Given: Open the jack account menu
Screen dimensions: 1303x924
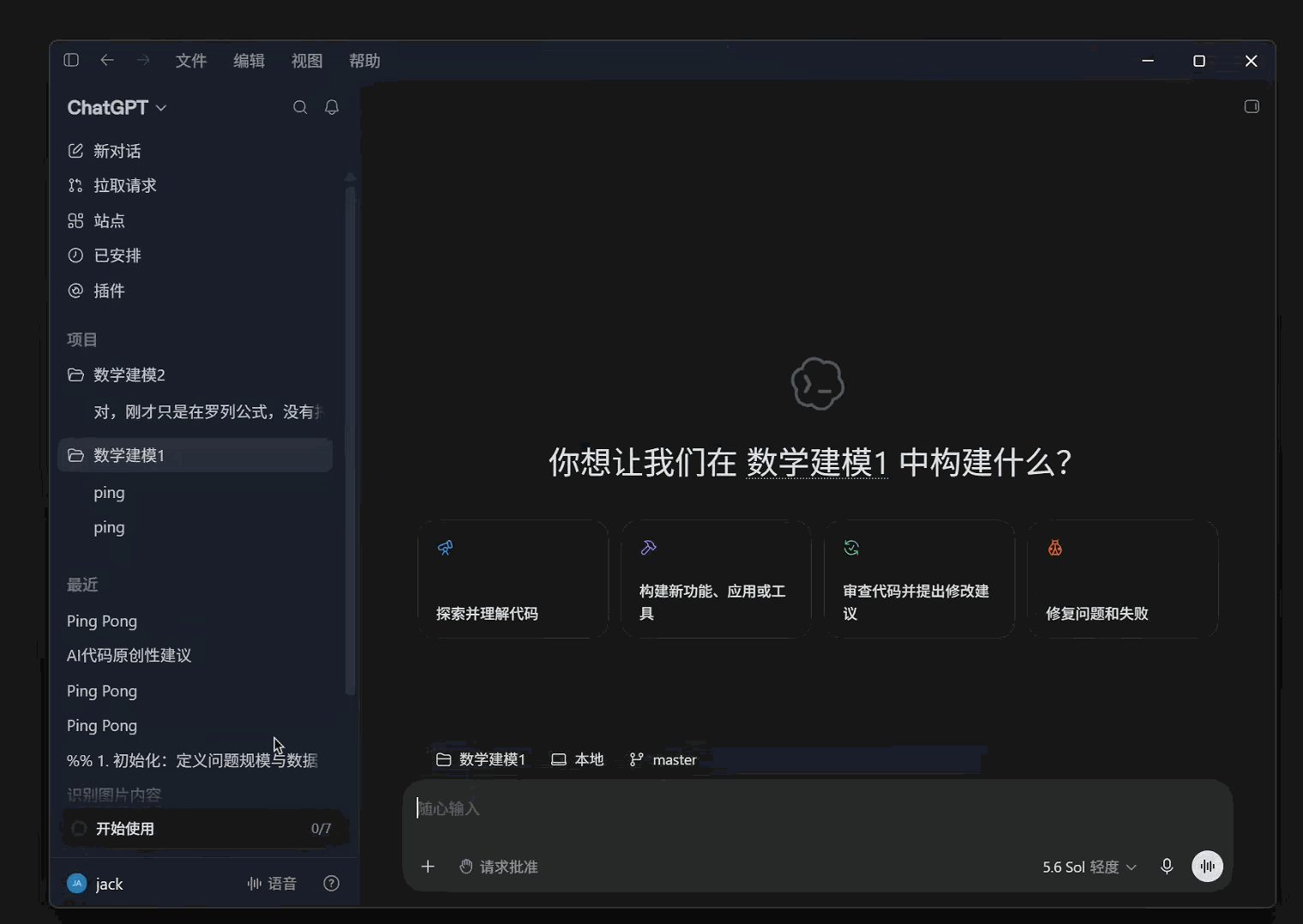Looking at the screenshot, I should pos(96,884).
